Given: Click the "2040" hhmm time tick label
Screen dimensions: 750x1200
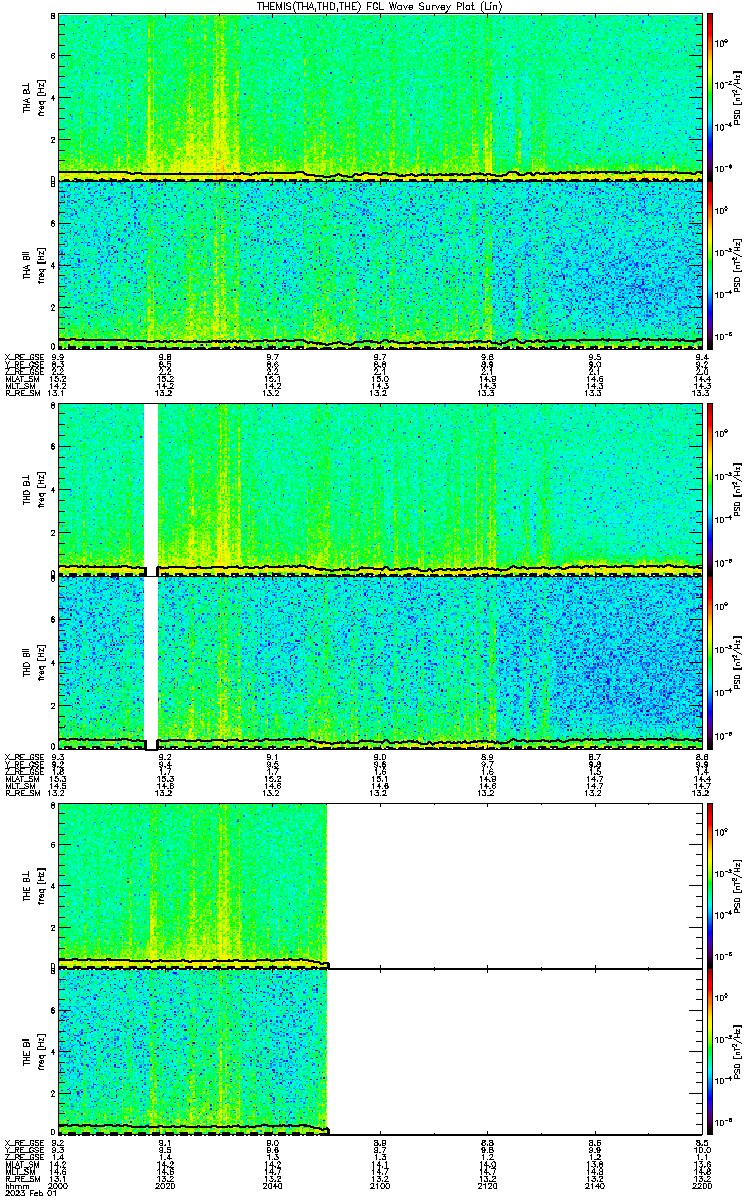Looking at the screenshot, I should [273, 1186].
